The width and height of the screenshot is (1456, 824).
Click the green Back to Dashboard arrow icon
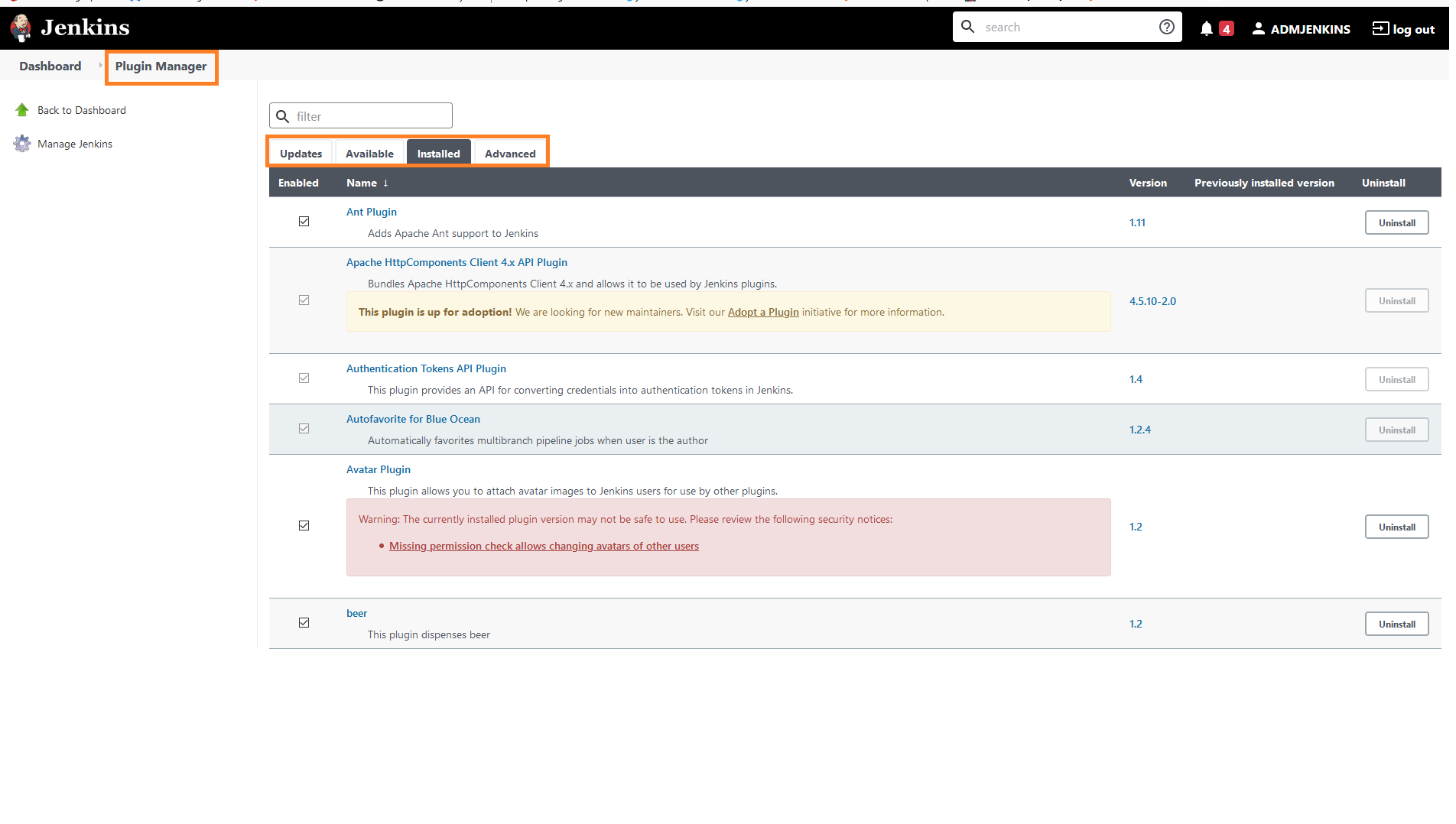pyautogui.click(x=22, y=110)
